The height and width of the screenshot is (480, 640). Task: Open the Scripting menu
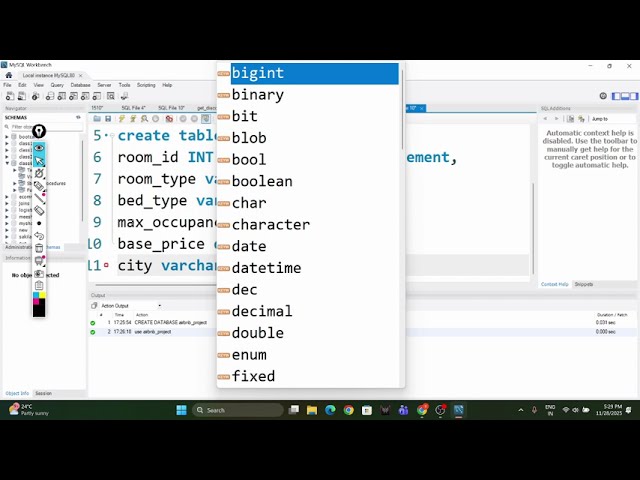(146, 85)
